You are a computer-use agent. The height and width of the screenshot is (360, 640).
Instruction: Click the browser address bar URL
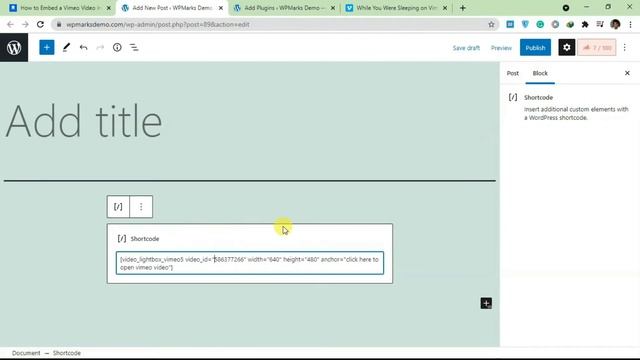click(x=158, y=24)
